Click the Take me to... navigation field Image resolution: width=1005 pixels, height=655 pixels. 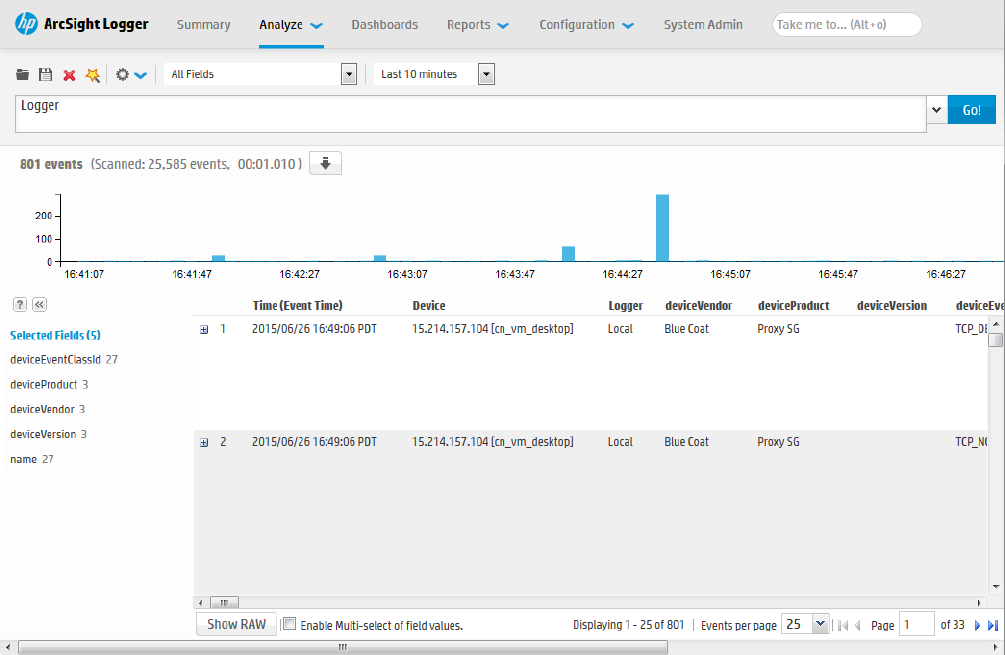click(x=847, y=25)
